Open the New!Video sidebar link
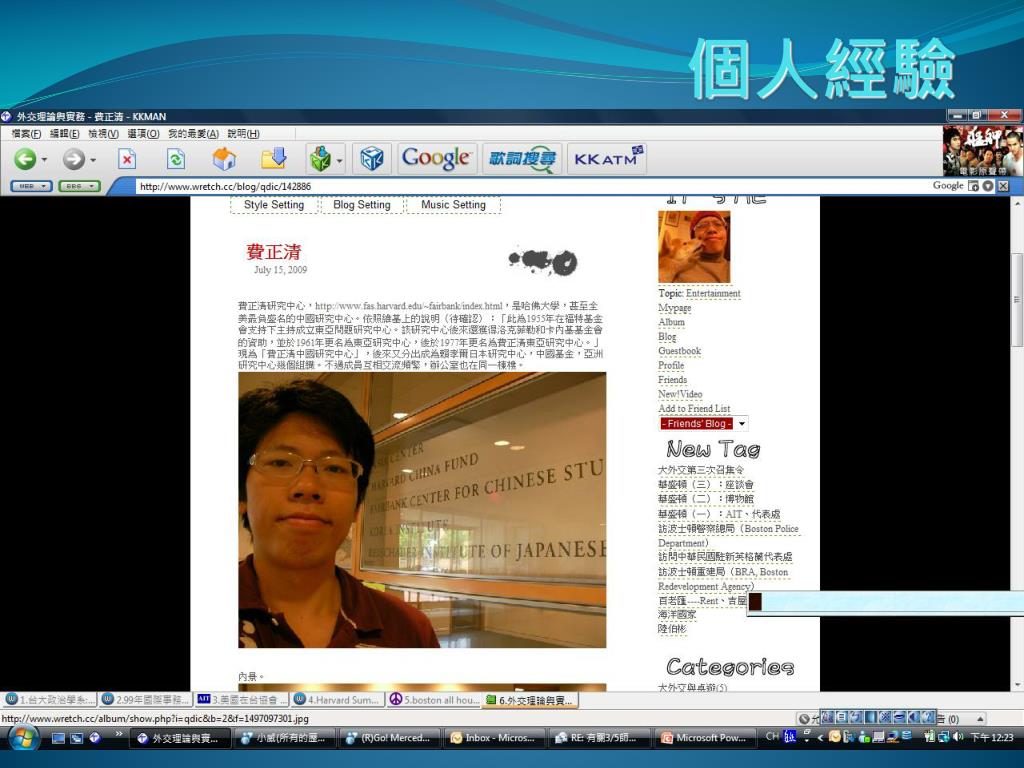 tap(680, 394)
